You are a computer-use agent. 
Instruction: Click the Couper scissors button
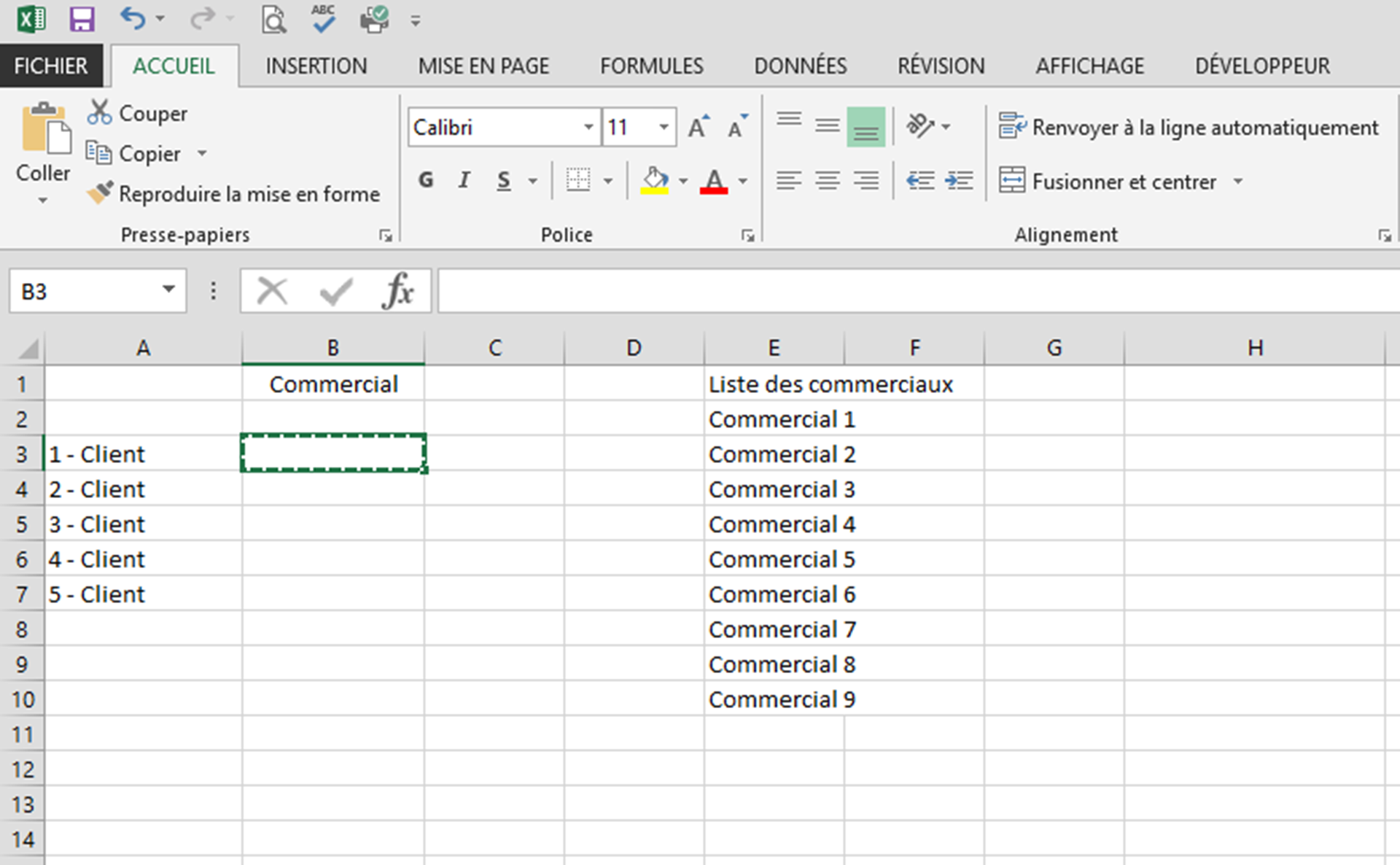pos(137,113)
